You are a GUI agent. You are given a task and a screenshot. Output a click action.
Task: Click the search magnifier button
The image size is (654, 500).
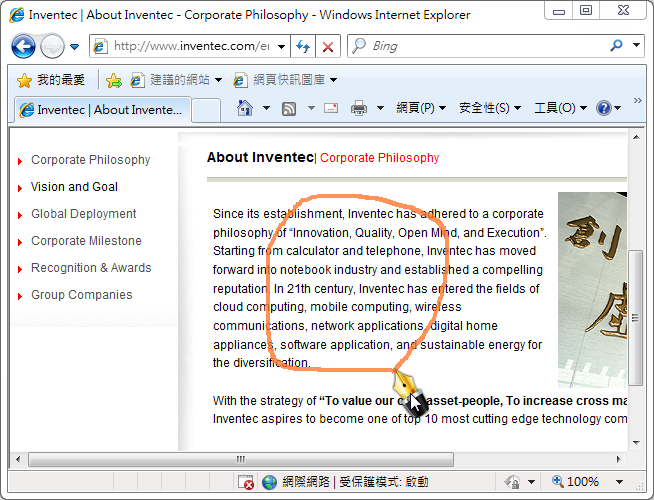point(616,46)
